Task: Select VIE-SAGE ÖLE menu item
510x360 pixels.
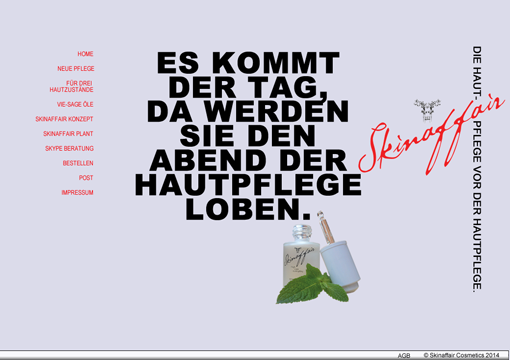Action: (x=75, y=104)
